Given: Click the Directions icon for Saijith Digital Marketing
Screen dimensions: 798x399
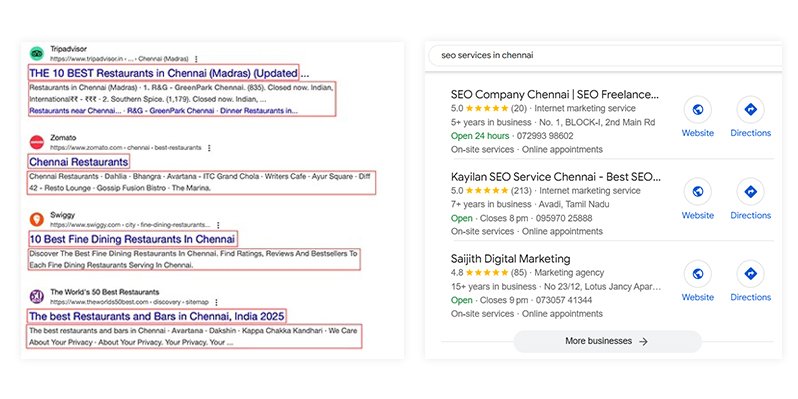Looking at the screenshot, I should pos(751,274).
